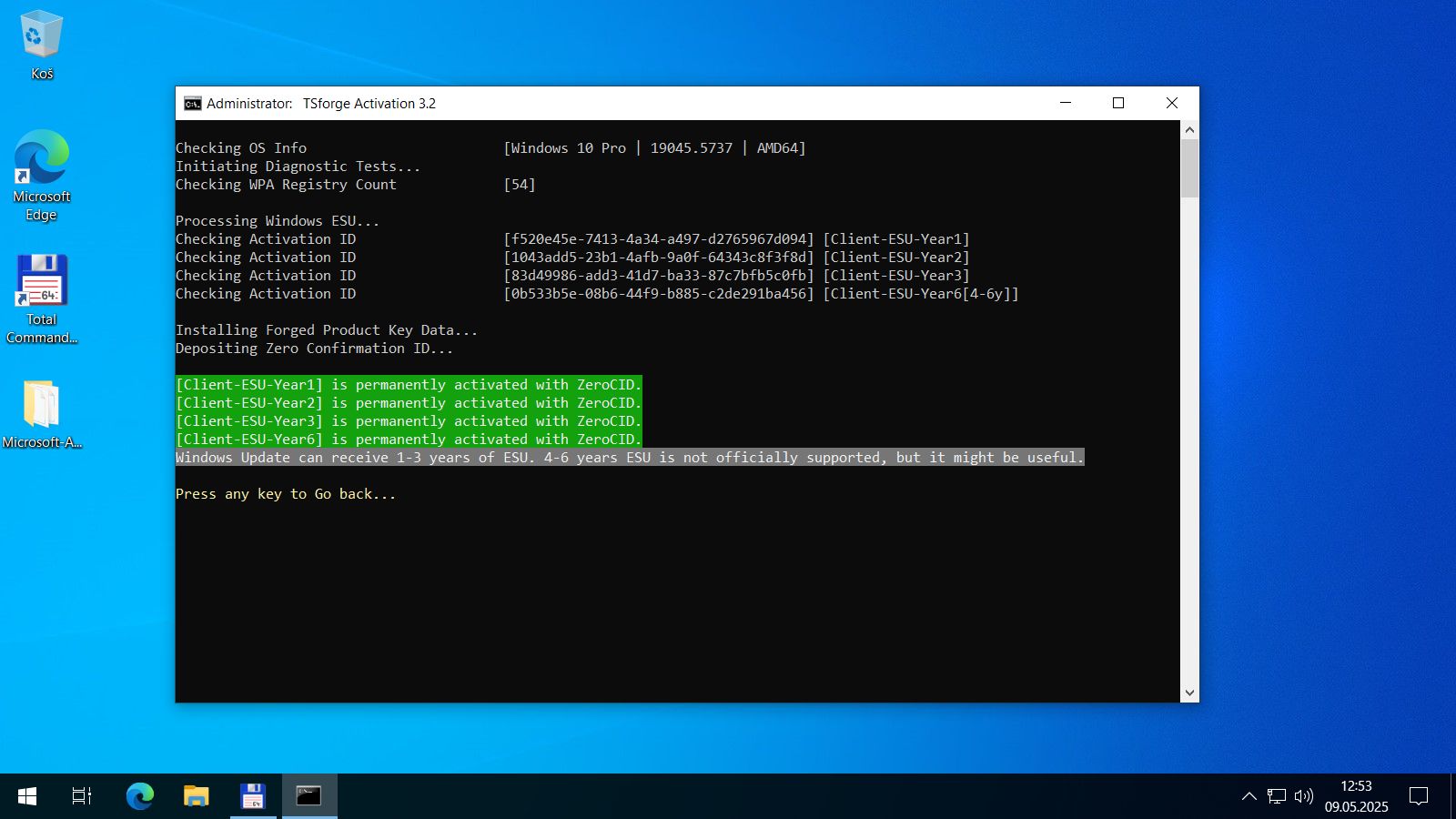Click the activation ID 83d49986-add3-41d7-ba33-87c7bfb5c0fb
Screen dimensions: 1456x819
(659, 276)
